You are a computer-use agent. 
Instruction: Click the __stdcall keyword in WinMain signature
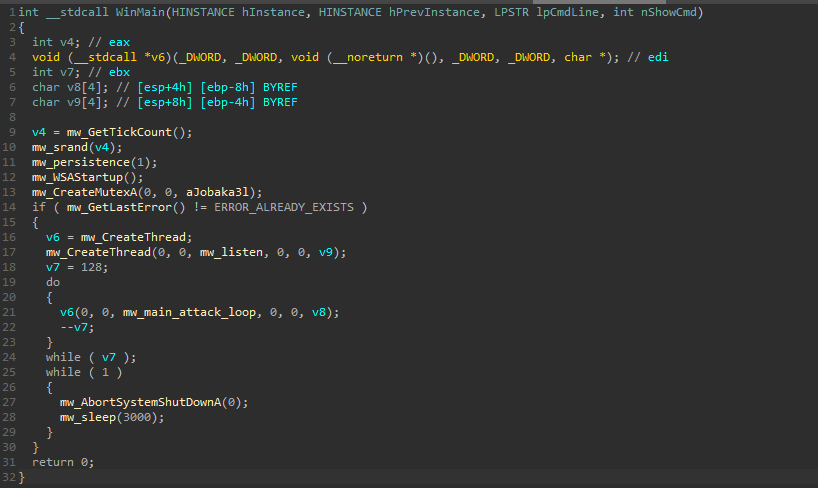77,12
